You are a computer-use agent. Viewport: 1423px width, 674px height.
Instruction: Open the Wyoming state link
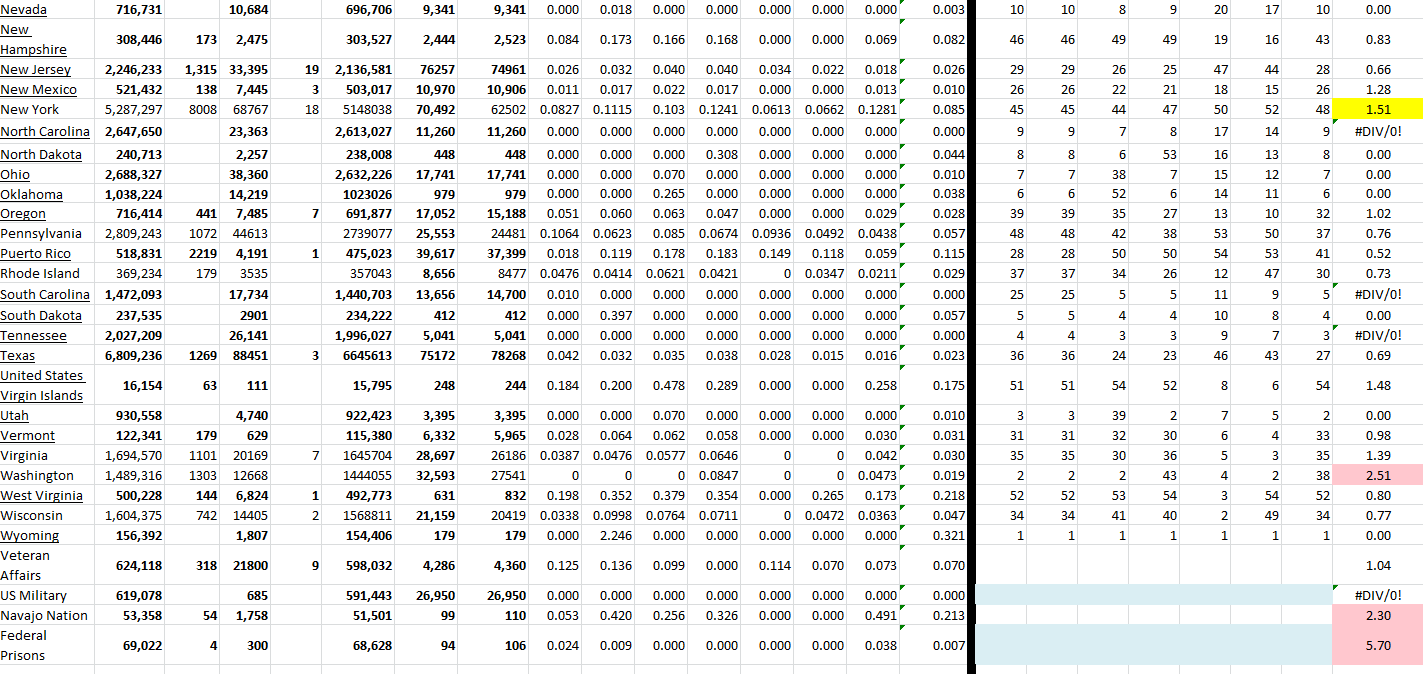tap(29, 536)
